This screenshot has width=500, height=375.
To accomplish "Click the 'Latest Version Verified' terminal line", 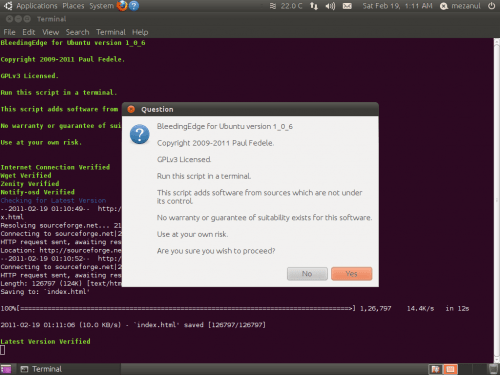I will pyautogui.click(x=45, y=341).
